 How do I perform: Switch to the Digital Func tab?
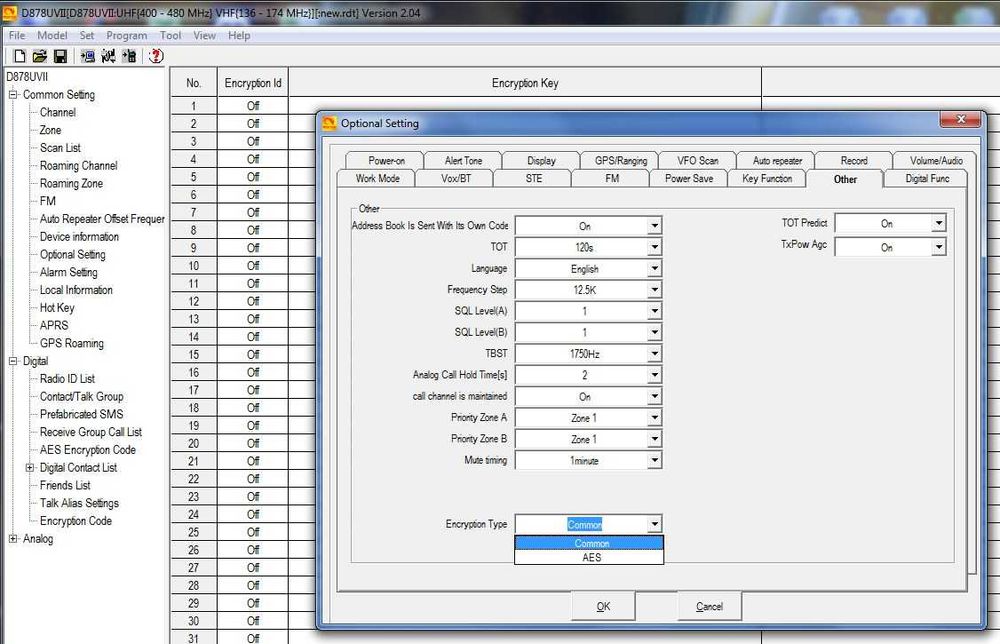coord(927,179)
